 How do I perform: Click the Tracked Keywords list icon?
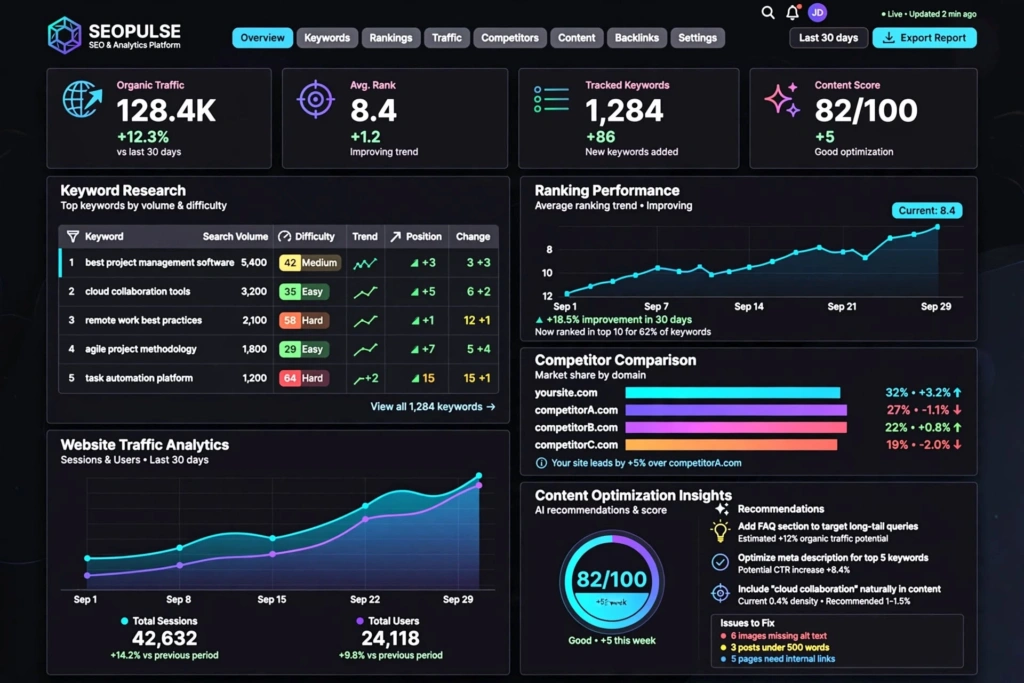click(x=551, y=99)
